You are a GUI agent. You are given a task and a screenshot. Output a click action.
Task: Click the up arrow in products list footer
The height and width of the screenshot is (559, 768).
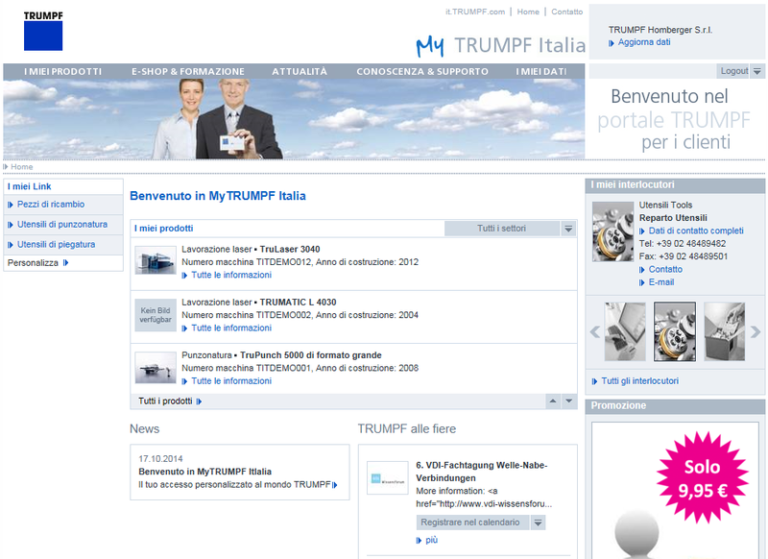point(553,401)
